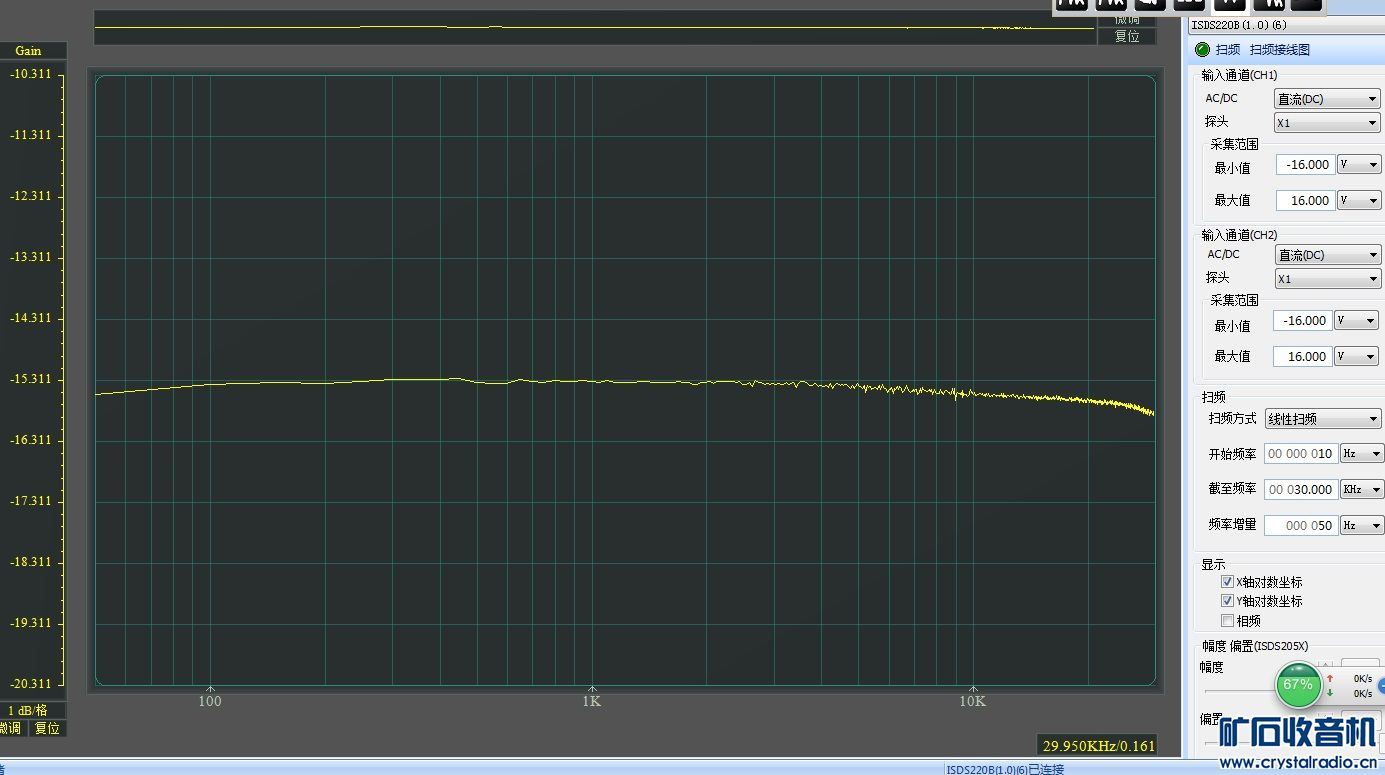1385x775 pixels.
Task: Click the CH1 最小值 -16.000 input field
Action: point(1305,165)
